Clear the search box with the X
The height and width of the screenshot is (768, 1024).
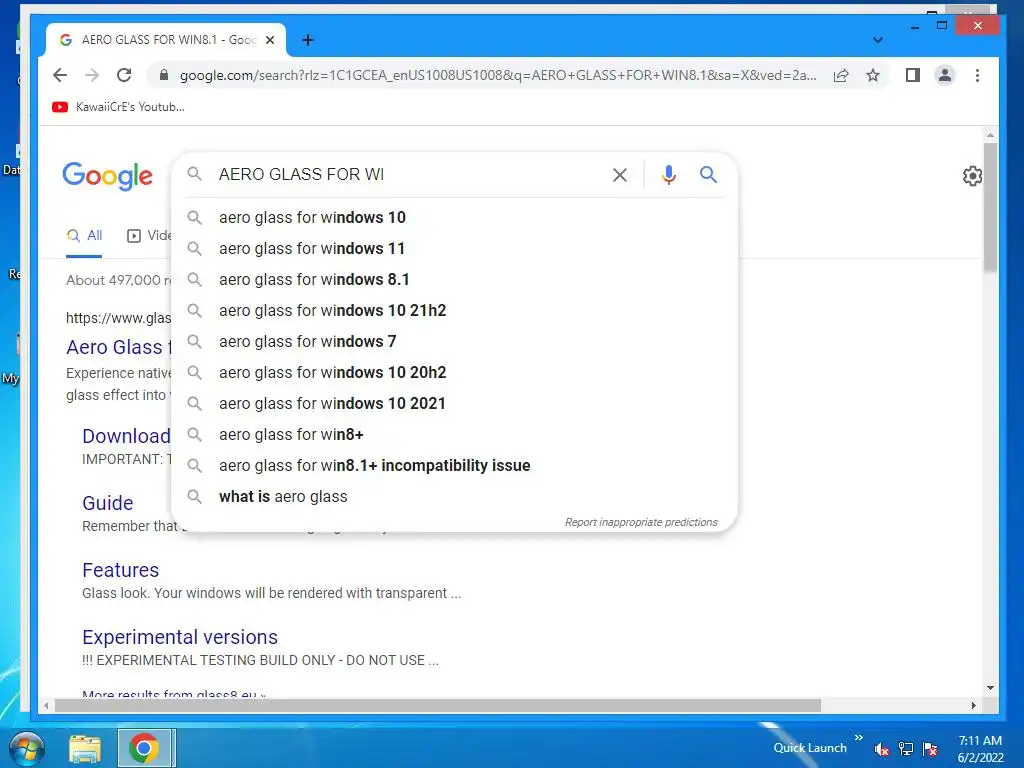[620, 174]
